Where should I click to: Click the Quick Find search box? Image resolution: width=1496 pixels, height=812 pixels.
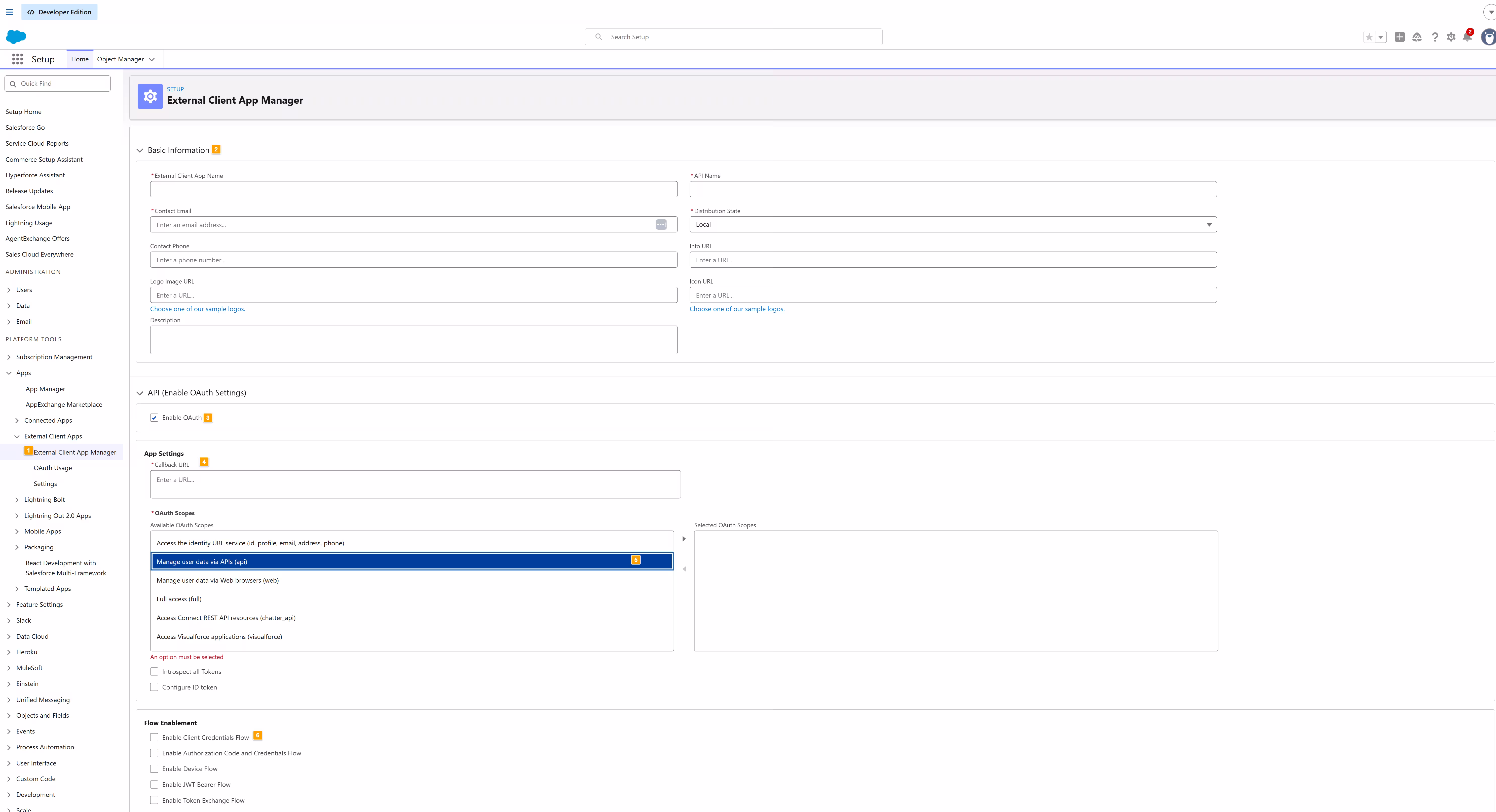[57, 84]
